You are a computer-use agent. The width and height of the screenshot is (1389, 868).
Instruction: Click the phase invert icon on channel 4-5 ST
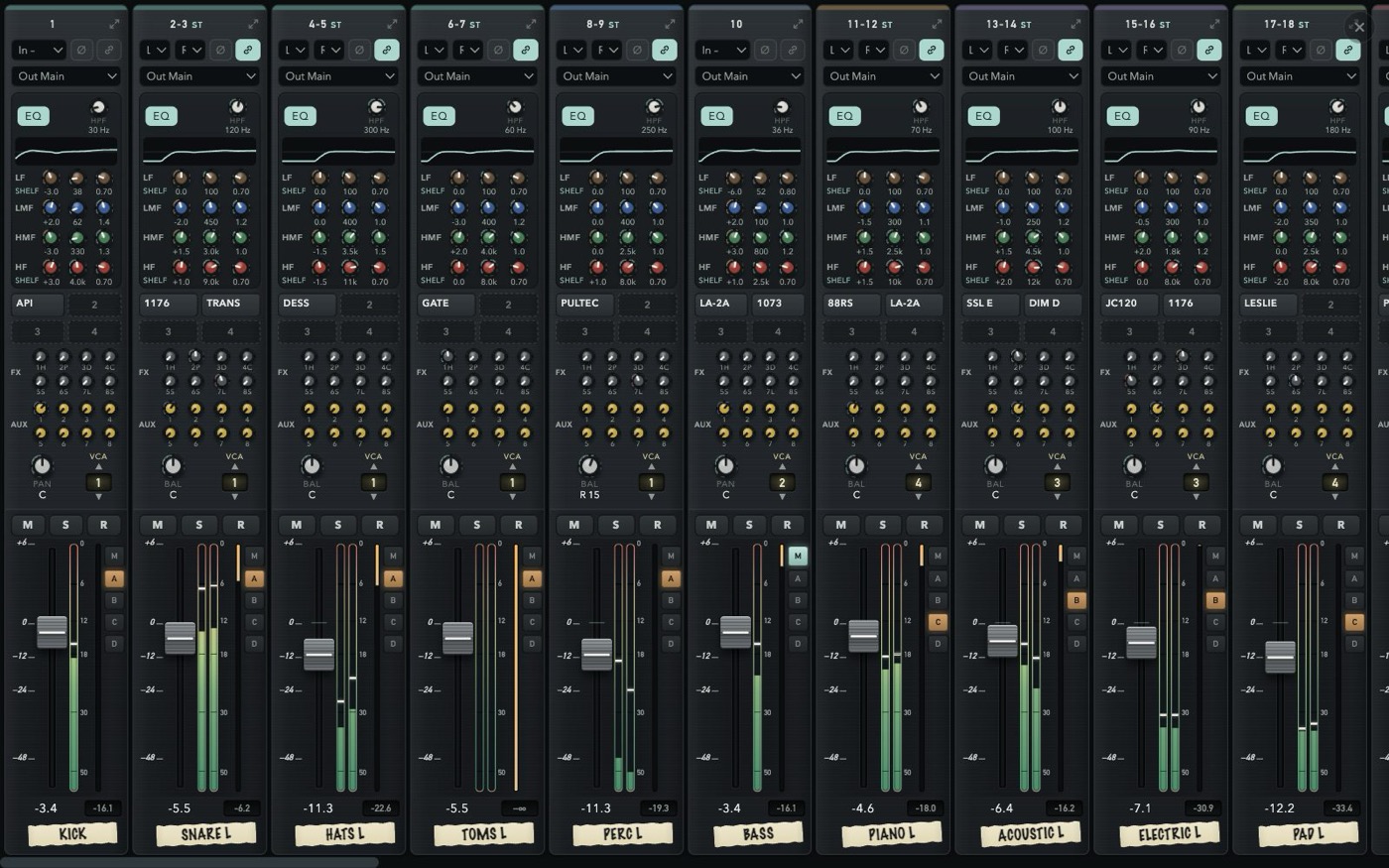click(359, 50)
